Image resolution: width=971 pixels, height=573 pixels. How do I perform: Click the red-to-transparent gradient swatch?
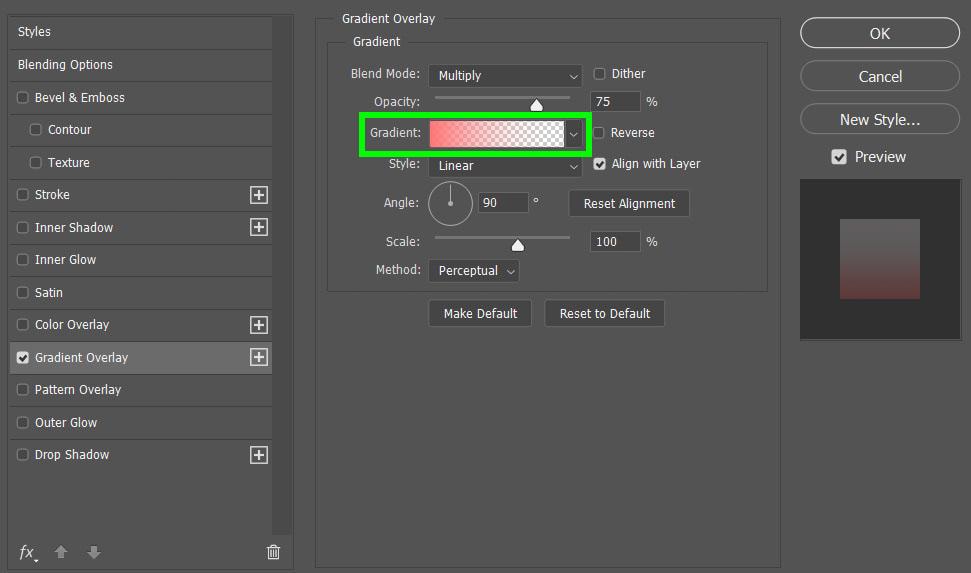(x=497, y=134)
